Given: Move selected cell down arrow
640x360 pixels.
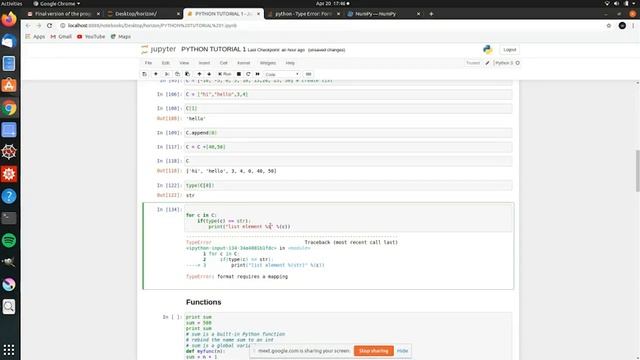Looking at the screenshot, I should (209, 74).
